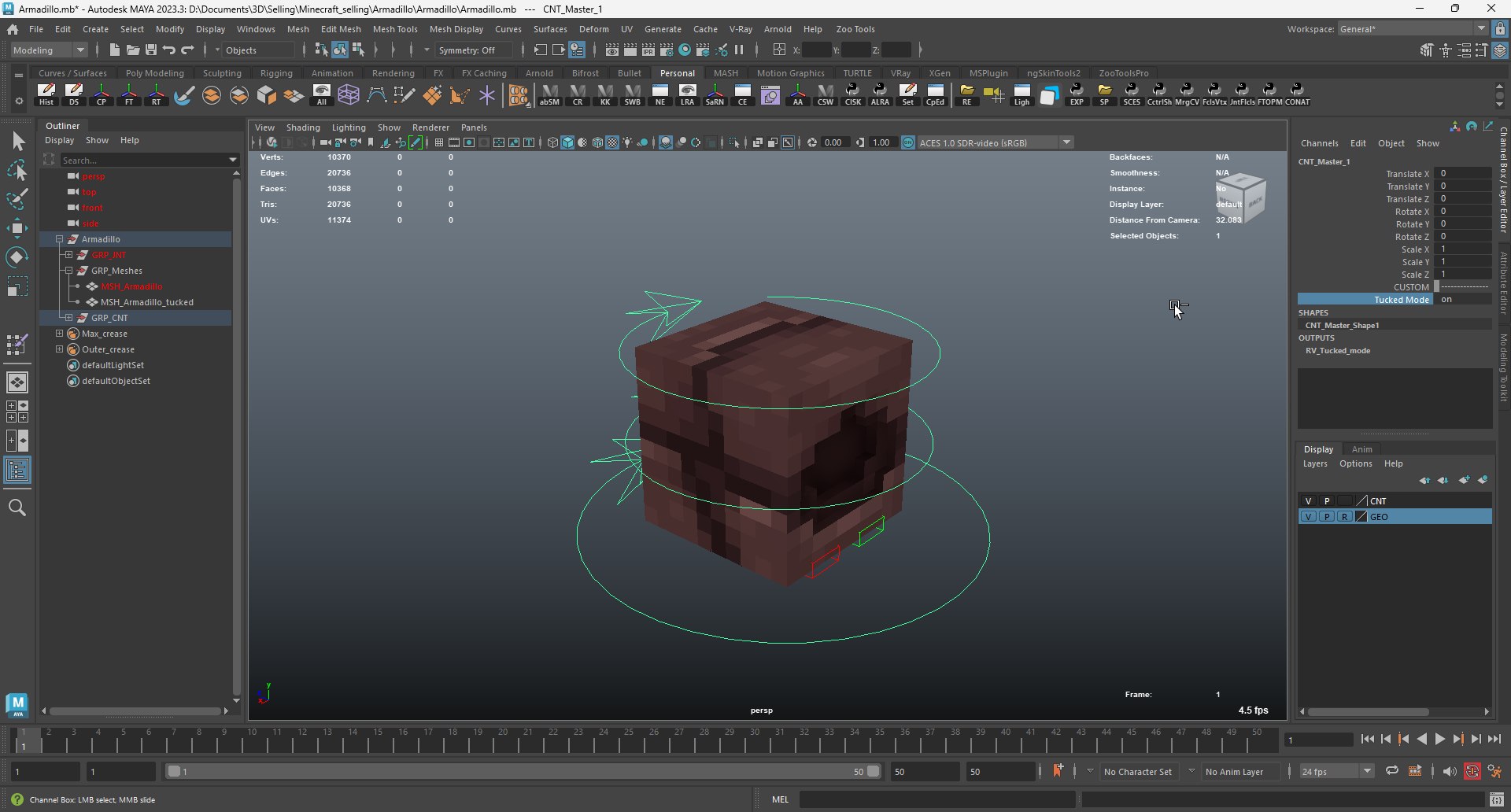1511x812 pixels.
Task: Collapse the Armadillo node in the Outliner
Action: click(59, 239)
